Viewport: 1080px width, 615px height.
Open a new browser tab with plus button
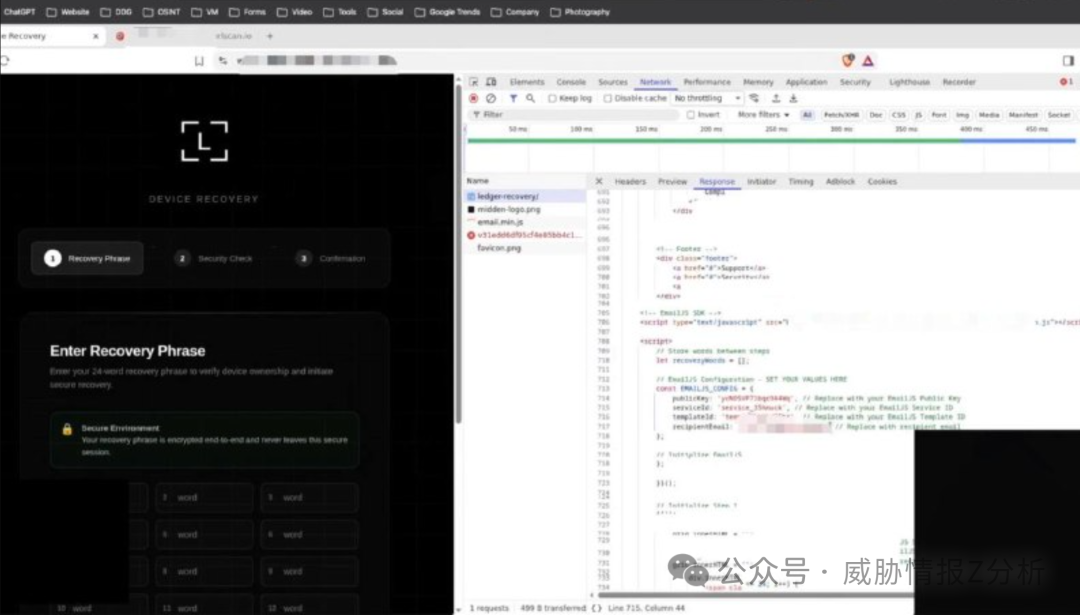click(270, 36)
